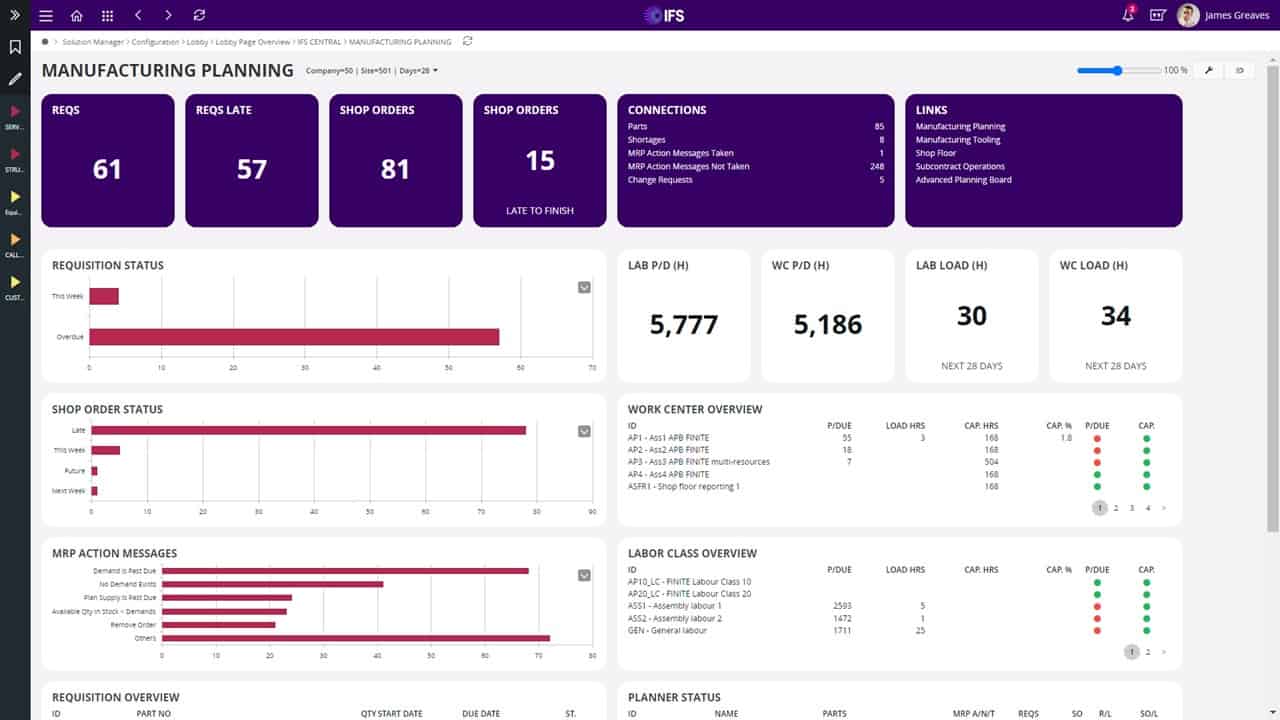Viewport: 1280px width, 720px height.
Task: Open the Shop Order Status chart dropdown
Action: (584, 431)
